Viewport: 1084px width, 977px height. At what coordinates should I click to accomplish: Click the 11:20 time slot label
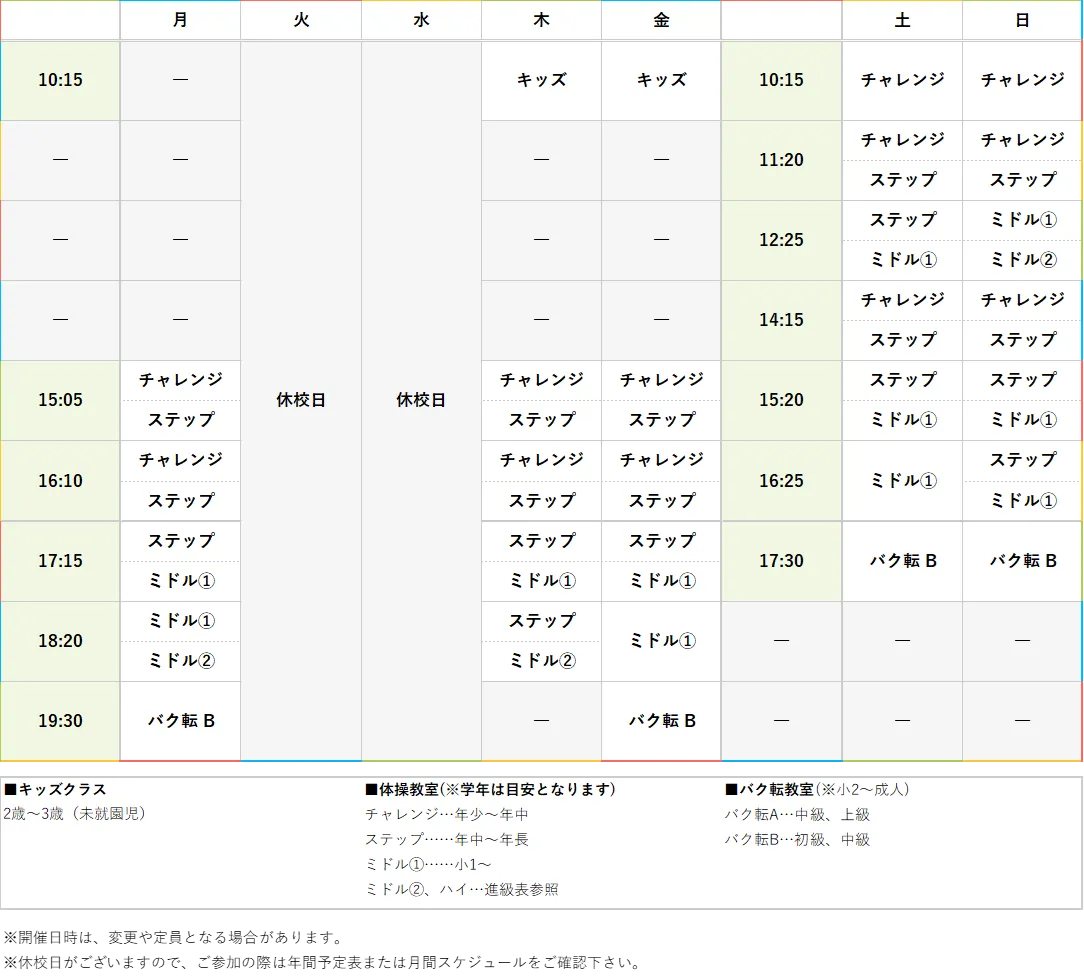(780, 160)
